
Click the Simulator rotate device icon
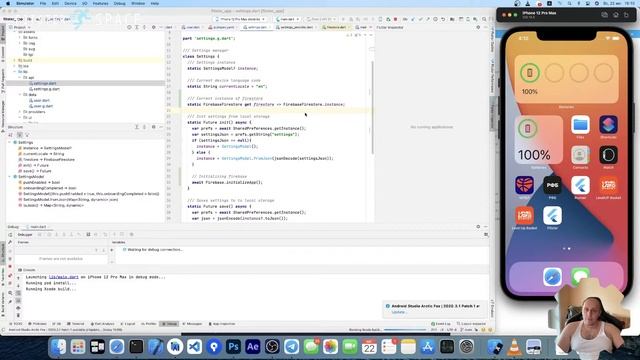point(627,15)
